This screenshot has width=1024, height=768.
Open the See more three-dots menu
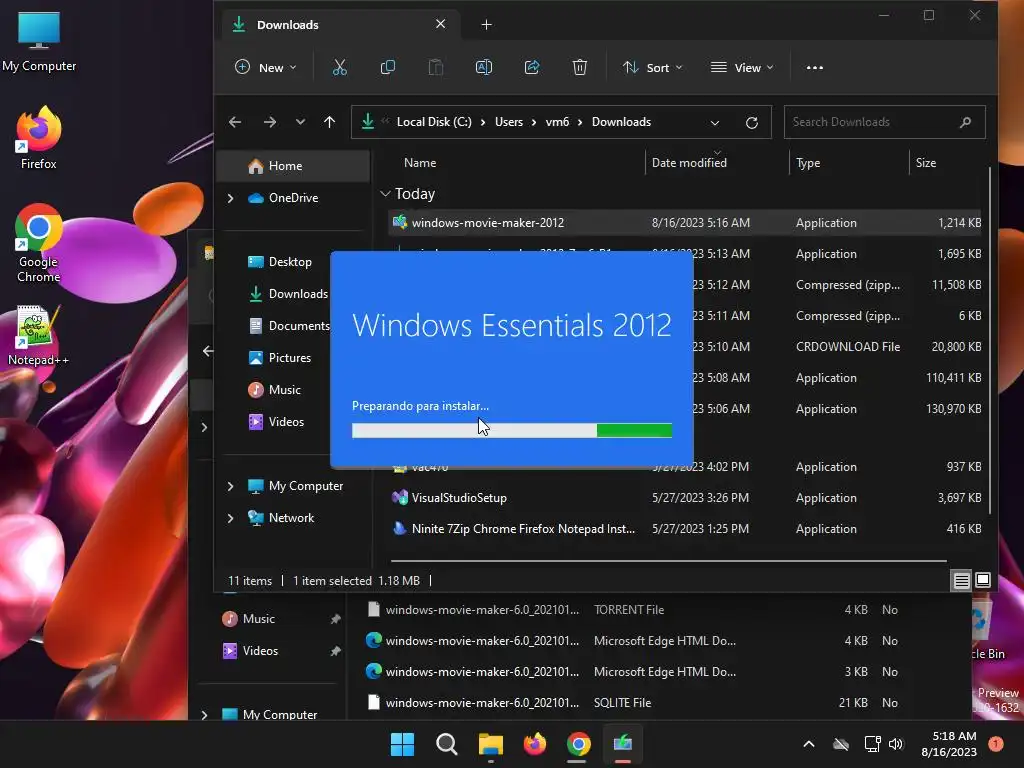point(814,67)
